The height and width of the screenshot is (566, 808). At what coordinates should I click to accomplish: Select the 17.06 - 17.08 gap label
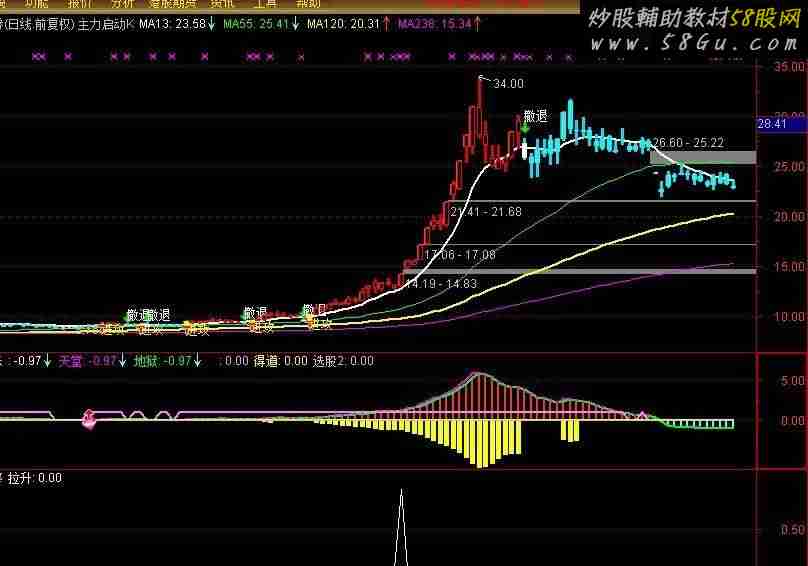click(x=460, y=255)
